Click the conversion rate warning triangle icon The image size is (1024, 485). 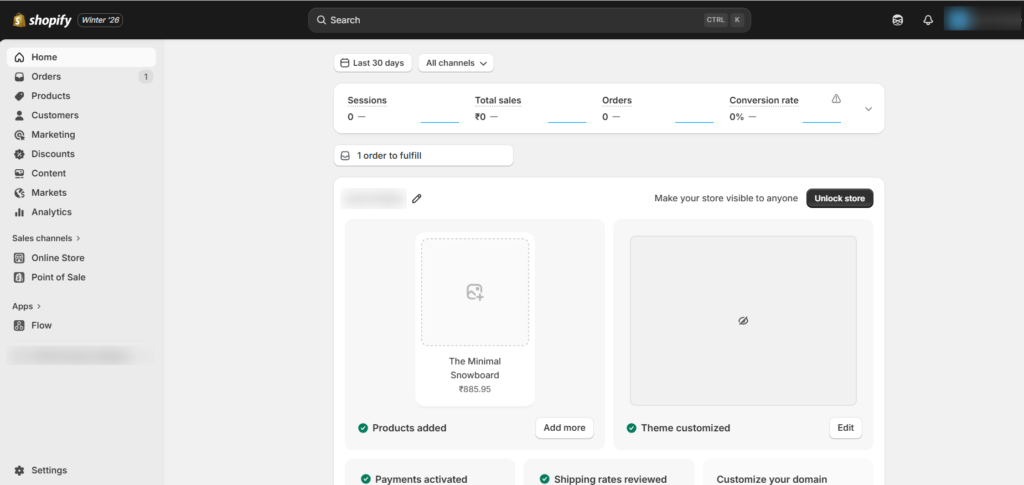pyautogui.click(x=836, y=99)
